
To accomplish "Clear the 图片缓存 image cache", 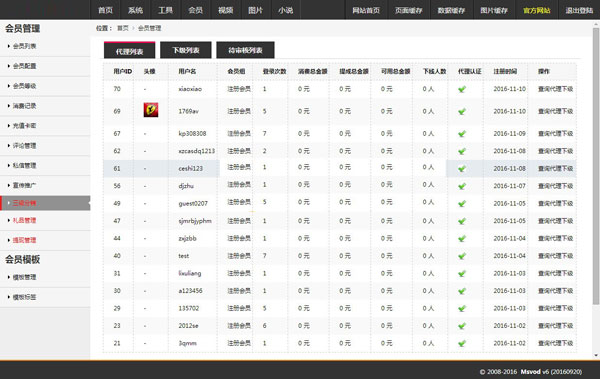I will pyautogui.click(x=494, y=10).
